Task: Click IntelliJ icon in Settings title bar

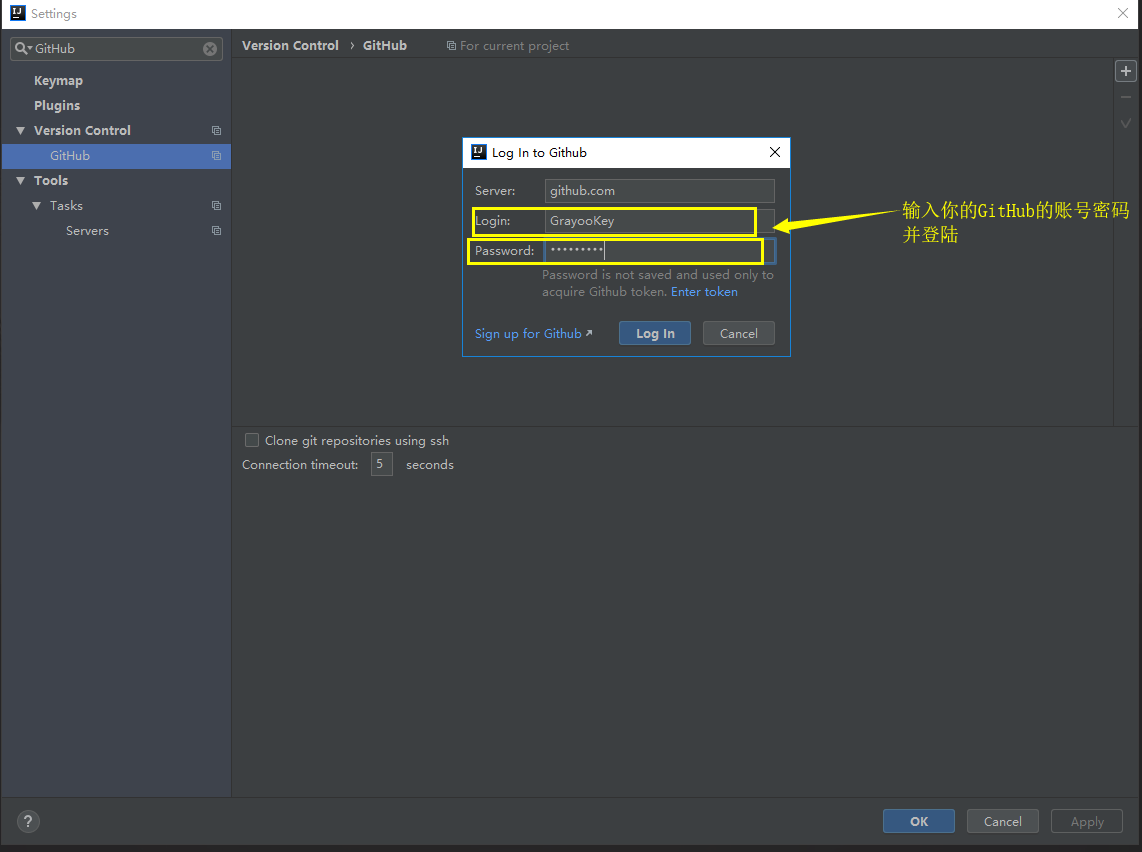Action: [x=17, y=13]
